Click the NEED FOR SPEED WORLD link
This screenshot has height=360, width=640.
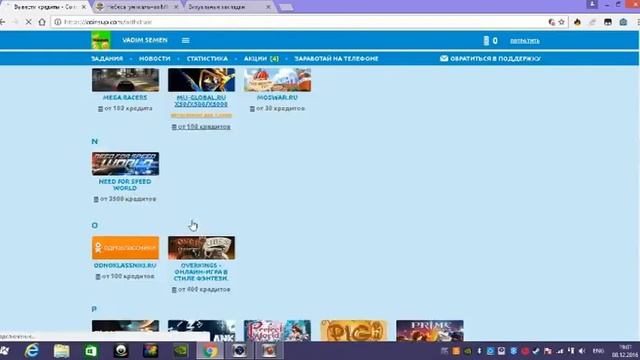click(125, 185)
